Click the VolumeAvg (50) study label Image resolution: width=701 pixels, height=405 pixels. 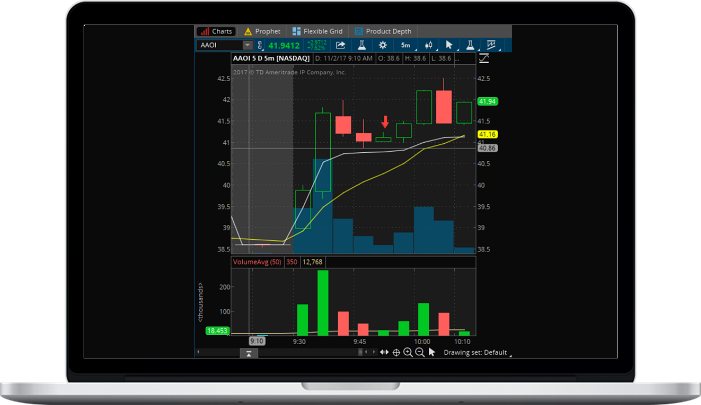[x=256, y=262]
